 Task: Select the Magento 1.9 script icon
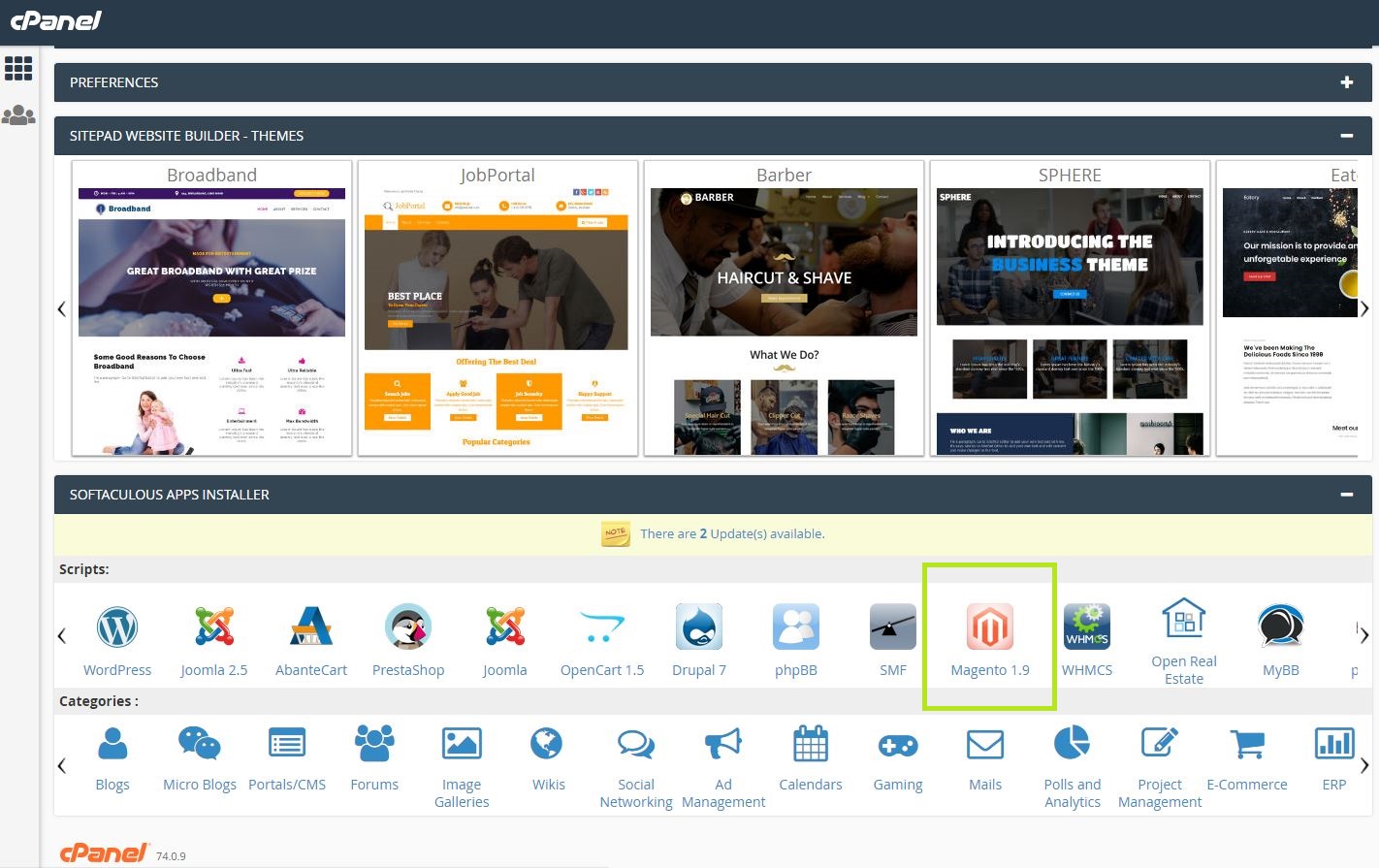(x=989, y=627)
